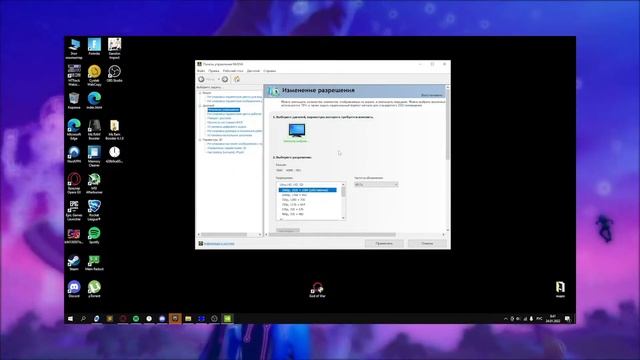The image size is (640, 360).
Task: Open Управление параметрами 3D in the tree
Action: (x=227, y=148)
